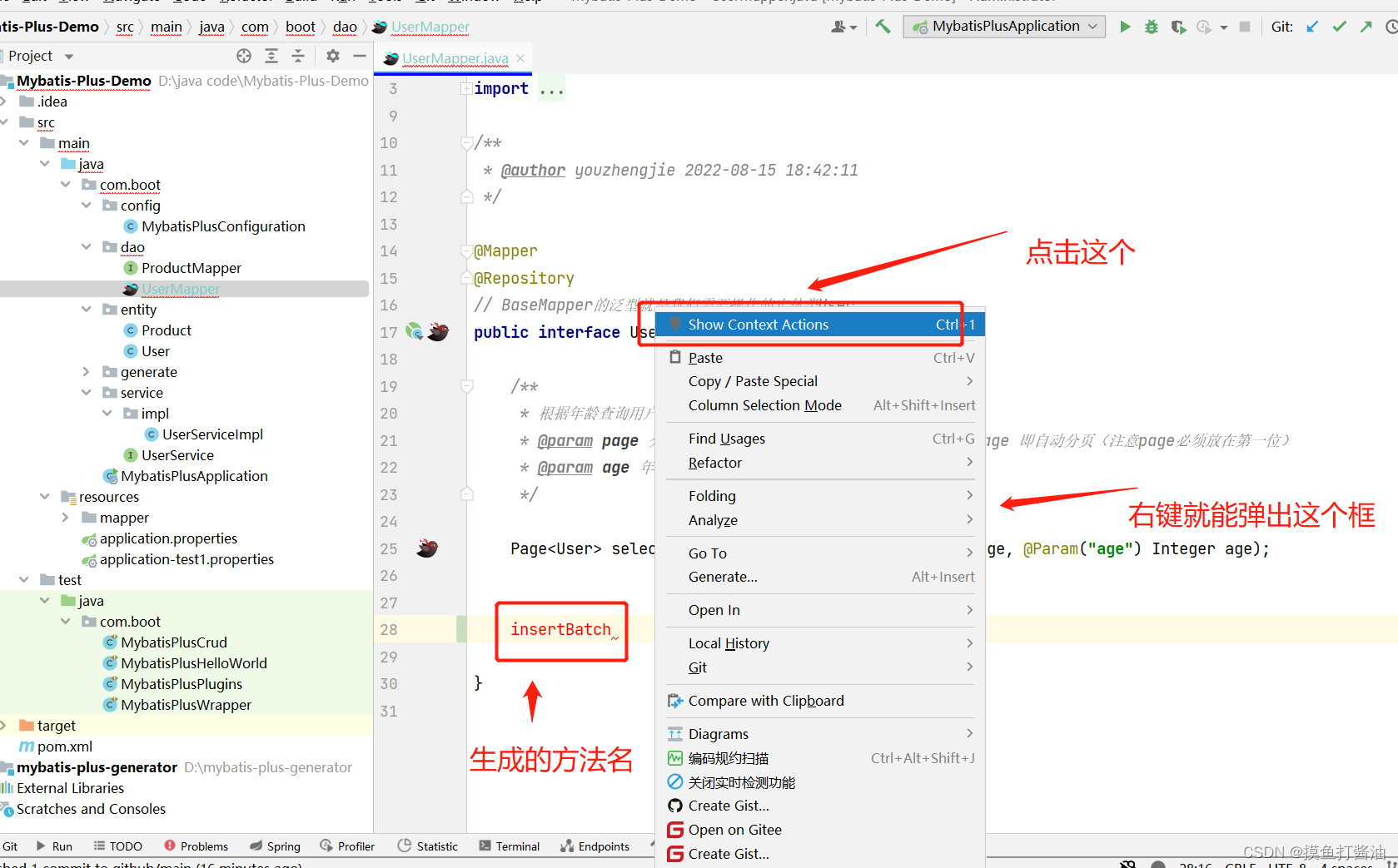The image size is (1398, 868).
Task: Open the MybatisPlusApplication run configuration dropdown
Action: pos(1005,27)
